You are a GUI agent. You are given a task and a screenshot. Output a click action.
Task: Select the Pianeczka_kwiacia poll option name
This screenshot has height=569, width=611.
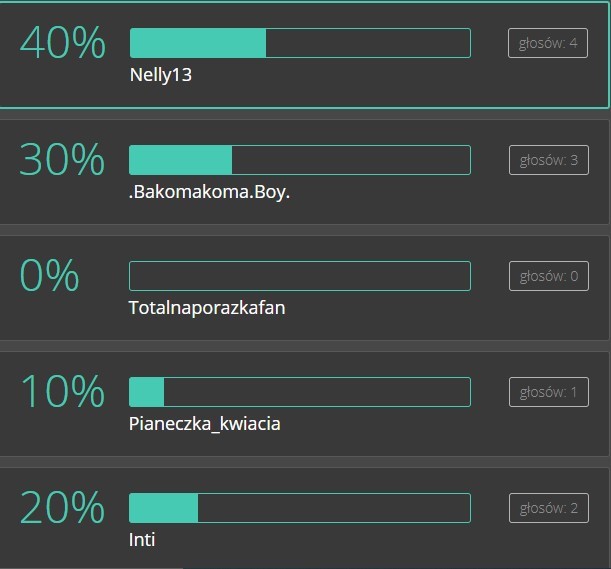pos(205,423)
